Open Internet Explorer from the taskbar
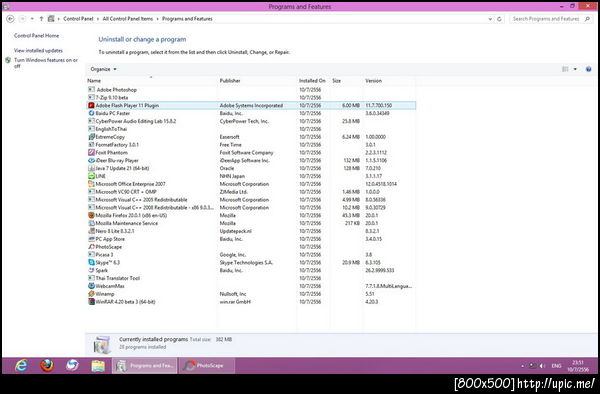 coord(21,366)
